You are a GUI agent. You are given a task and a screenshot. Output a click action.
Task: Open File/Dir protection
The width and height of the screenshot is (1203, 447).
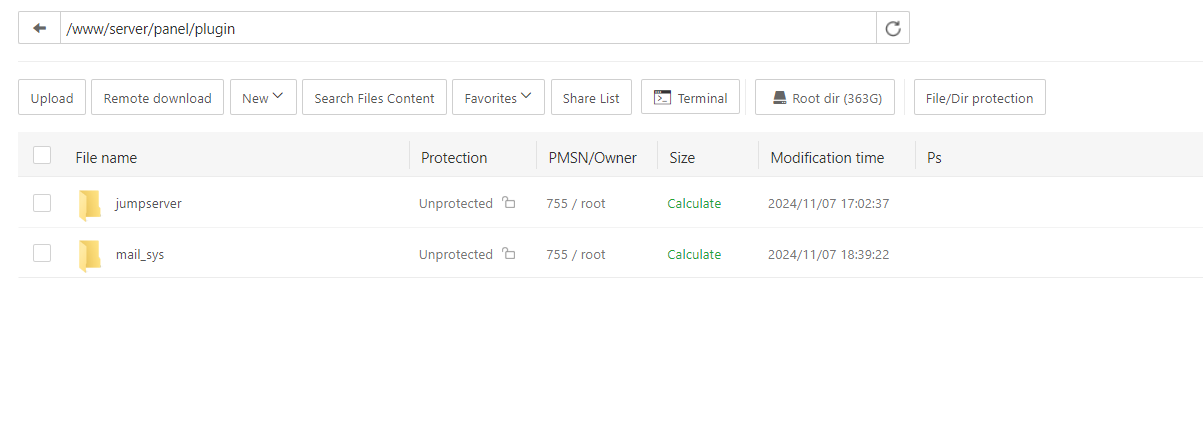(x=979, y=98)
